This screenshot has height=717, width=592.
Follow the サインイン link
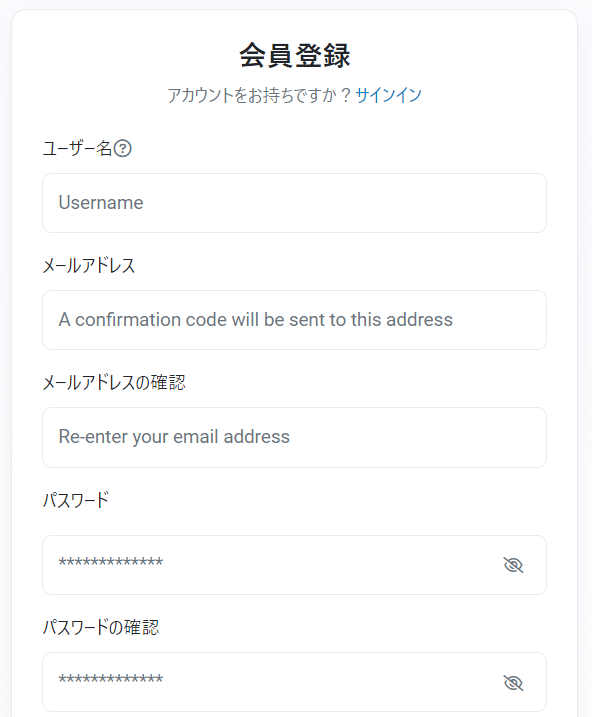tap(388, 95)
